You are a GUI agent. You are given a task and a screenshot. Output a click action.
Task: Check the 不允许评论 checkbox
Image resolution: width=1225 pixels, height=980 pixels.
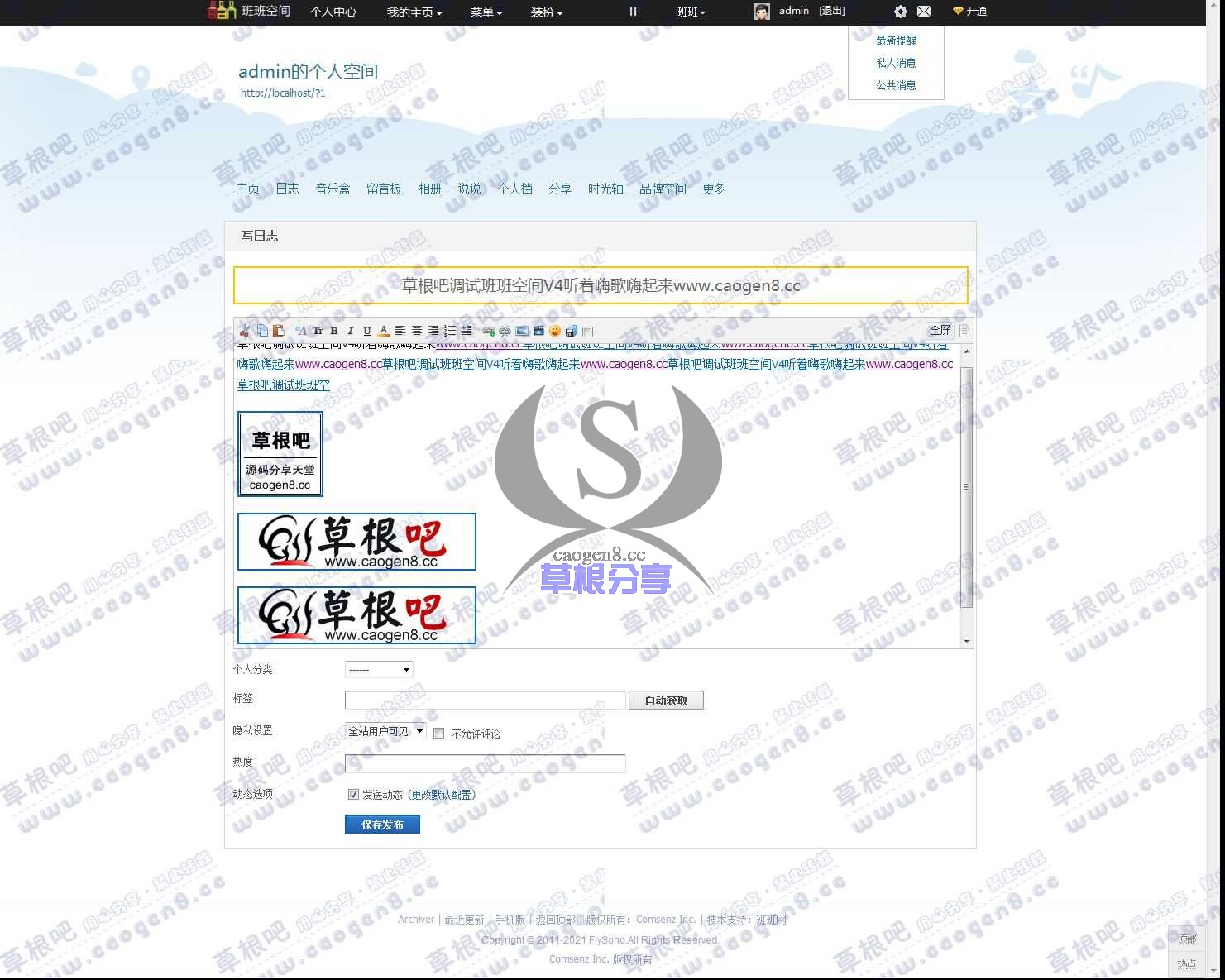click(439, 733)
